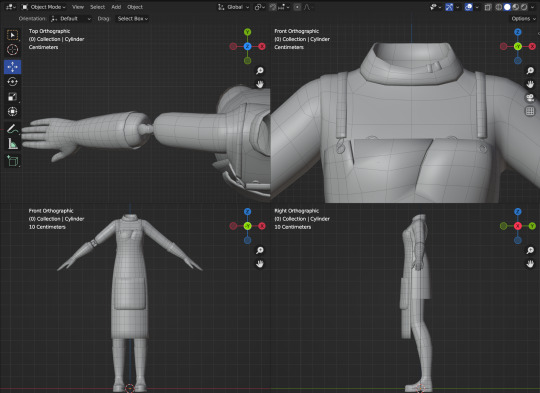Open Drag Select Box dropdown
540x393 pixels.
click(132, 19)
